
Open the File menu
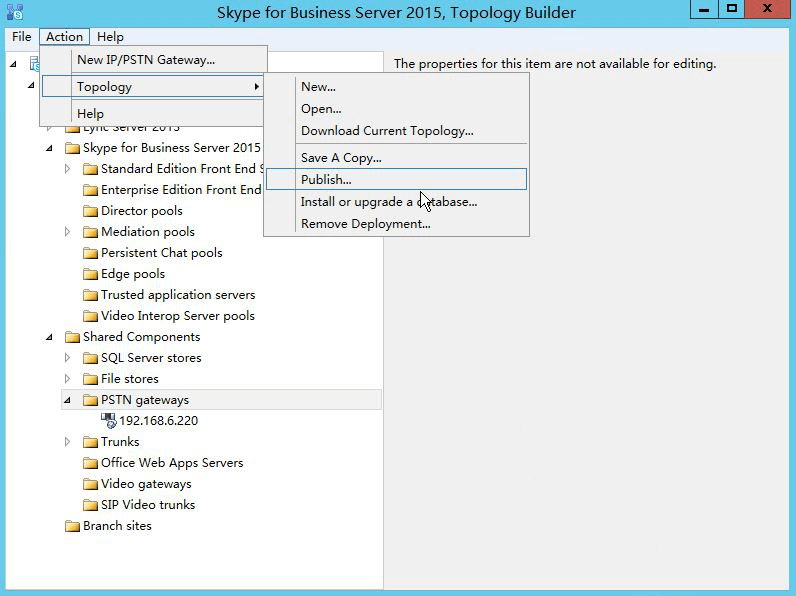tap(21, 37)
